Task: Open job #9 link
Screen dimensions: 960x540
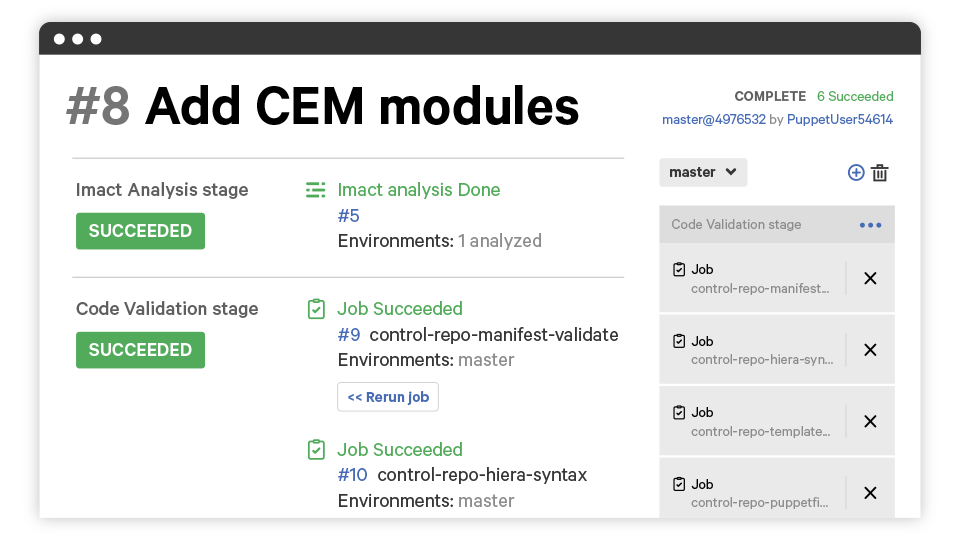Action: 348,335
